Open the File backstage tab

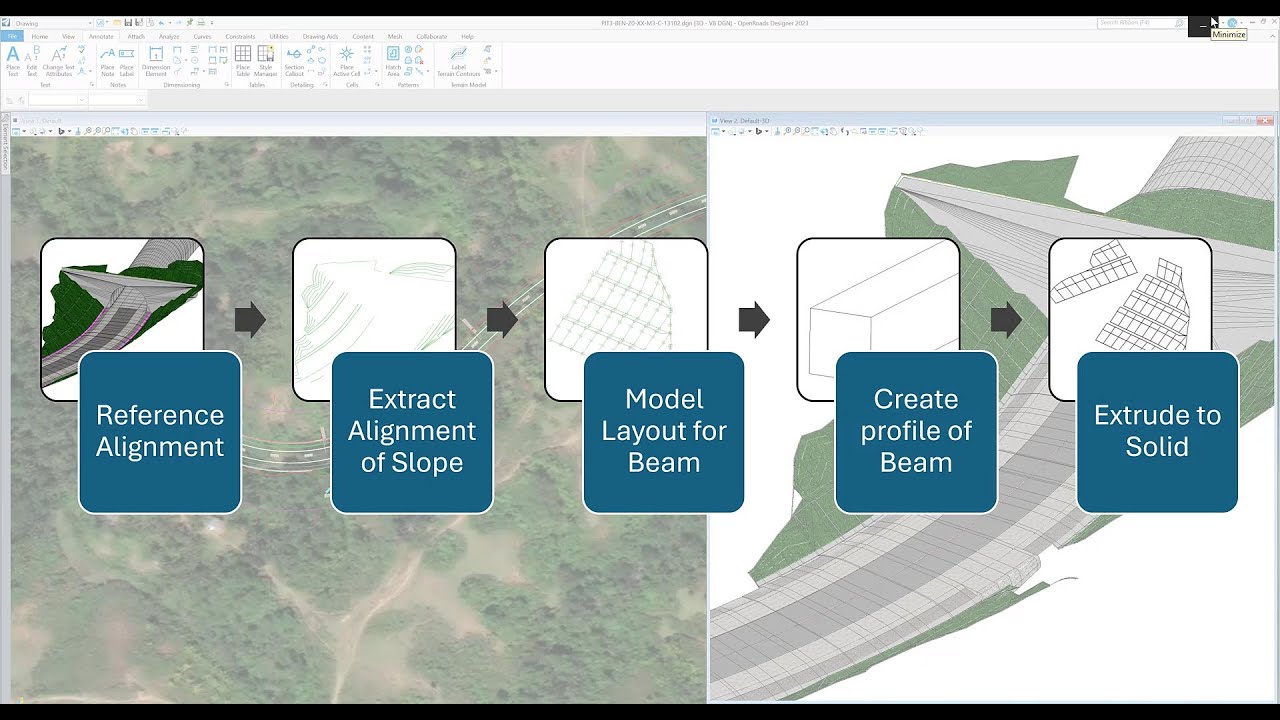[12, 36]
